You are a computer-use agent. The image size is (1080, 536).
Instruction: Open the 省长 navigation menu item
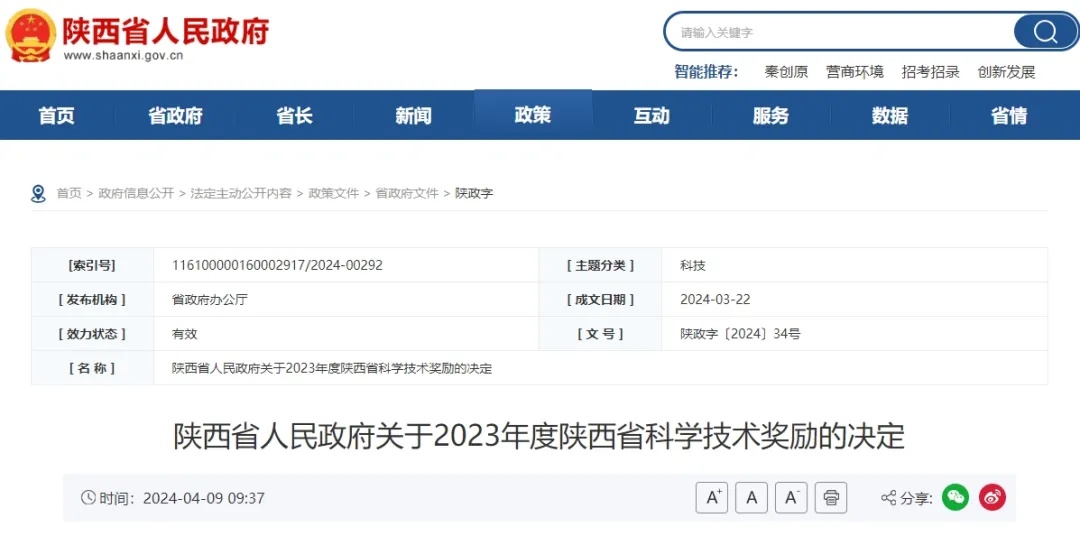[295, 116]
